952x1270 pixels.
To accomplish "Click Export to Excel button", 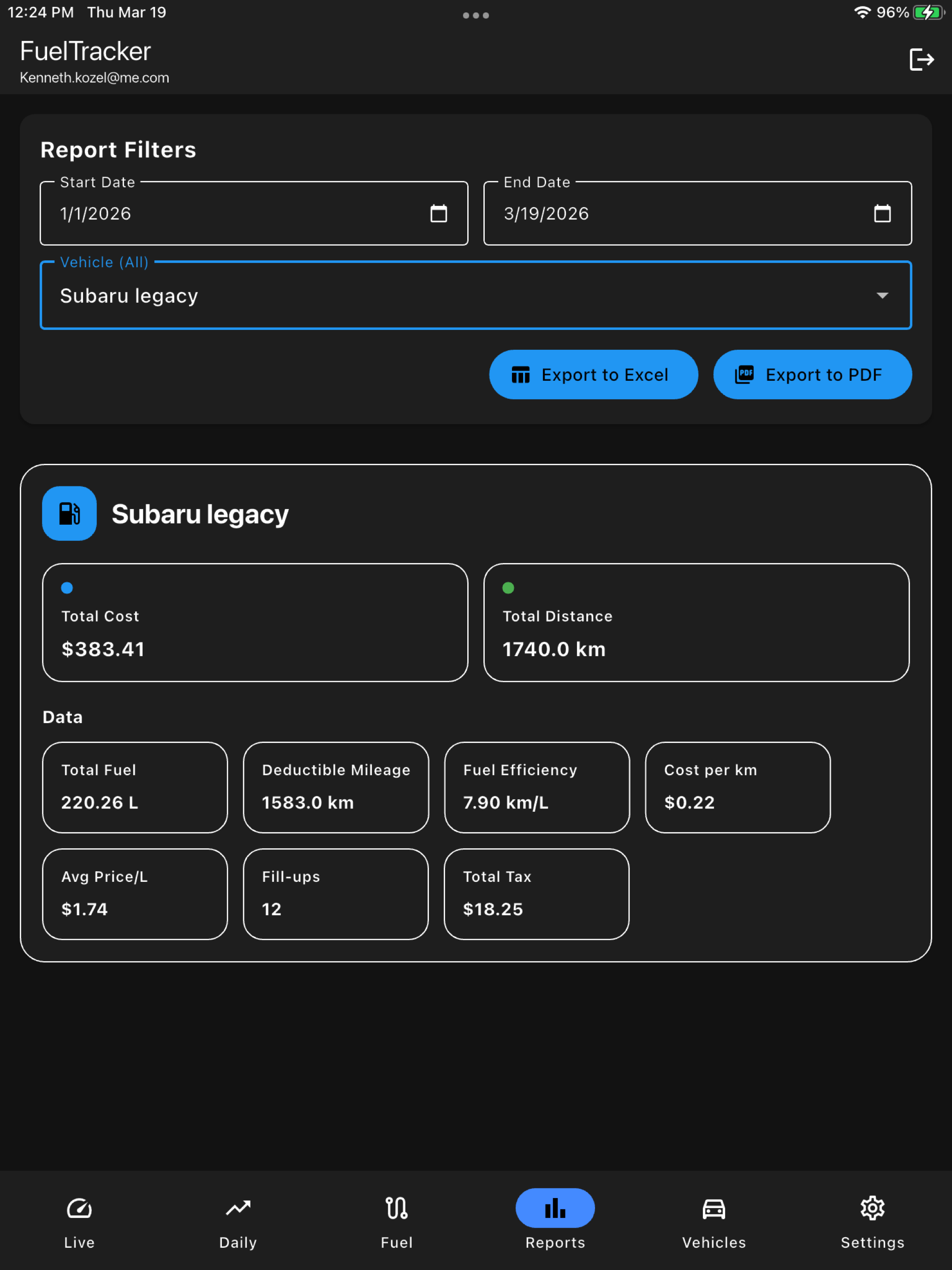I will point(593,374).
